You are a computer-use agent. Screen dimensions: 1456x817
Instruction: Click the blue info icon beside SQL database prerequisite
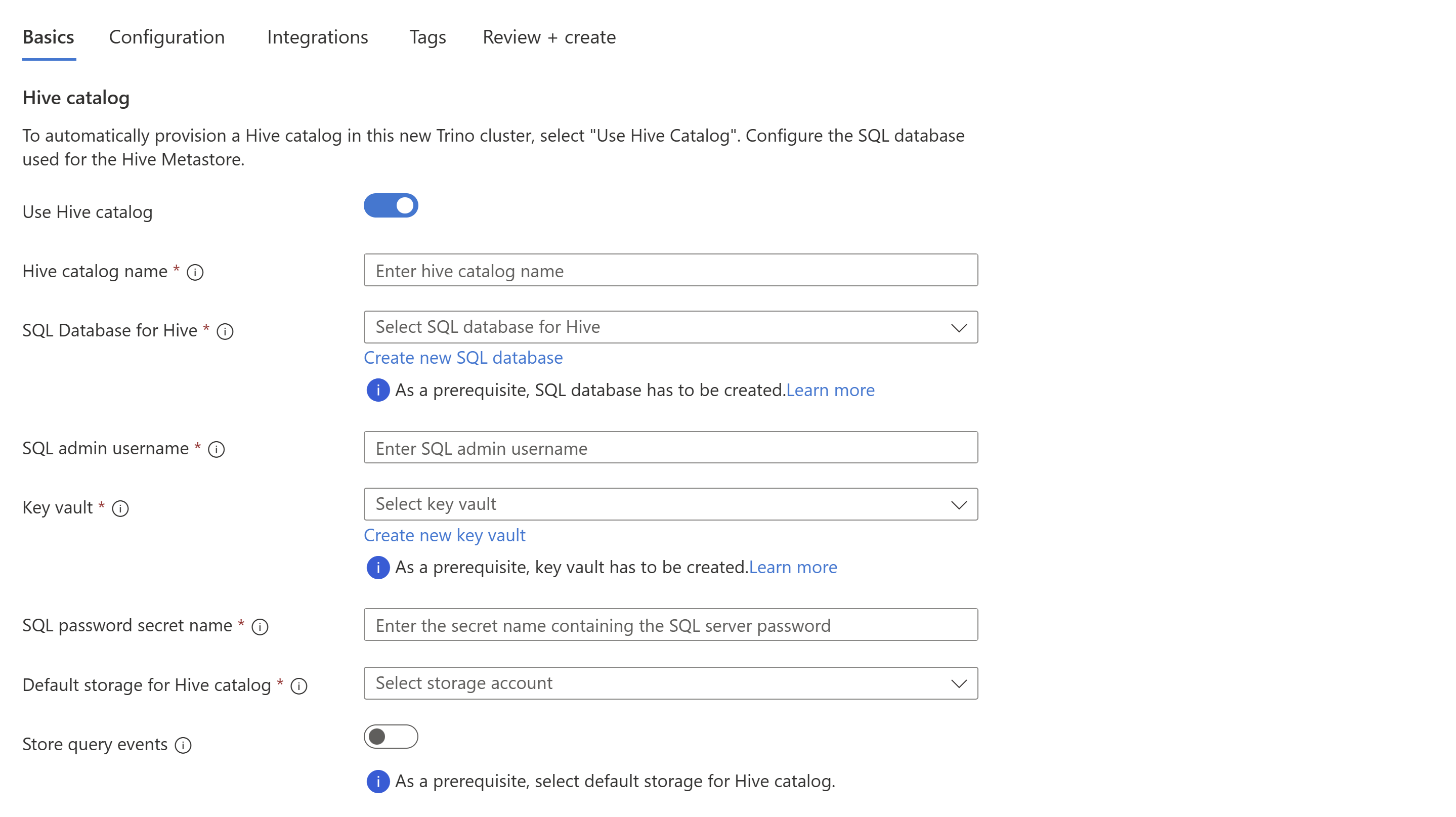(x=378, y=390)
